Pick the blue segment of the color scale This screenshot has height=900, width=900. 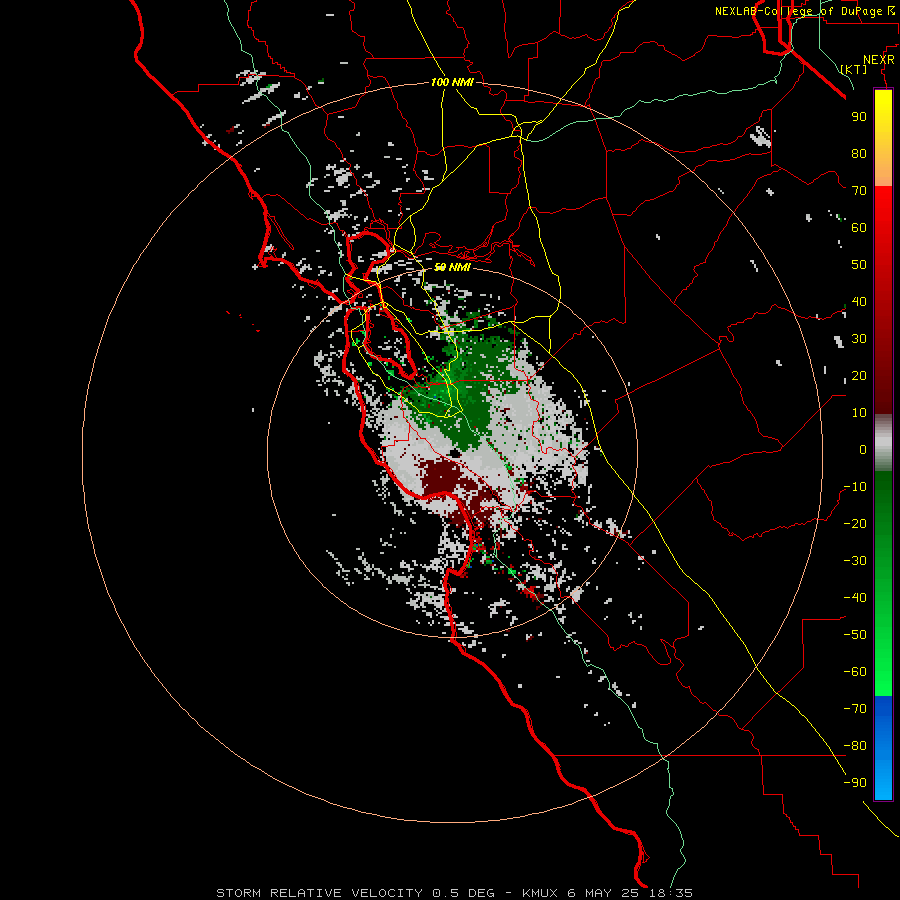tap(883, 748)
